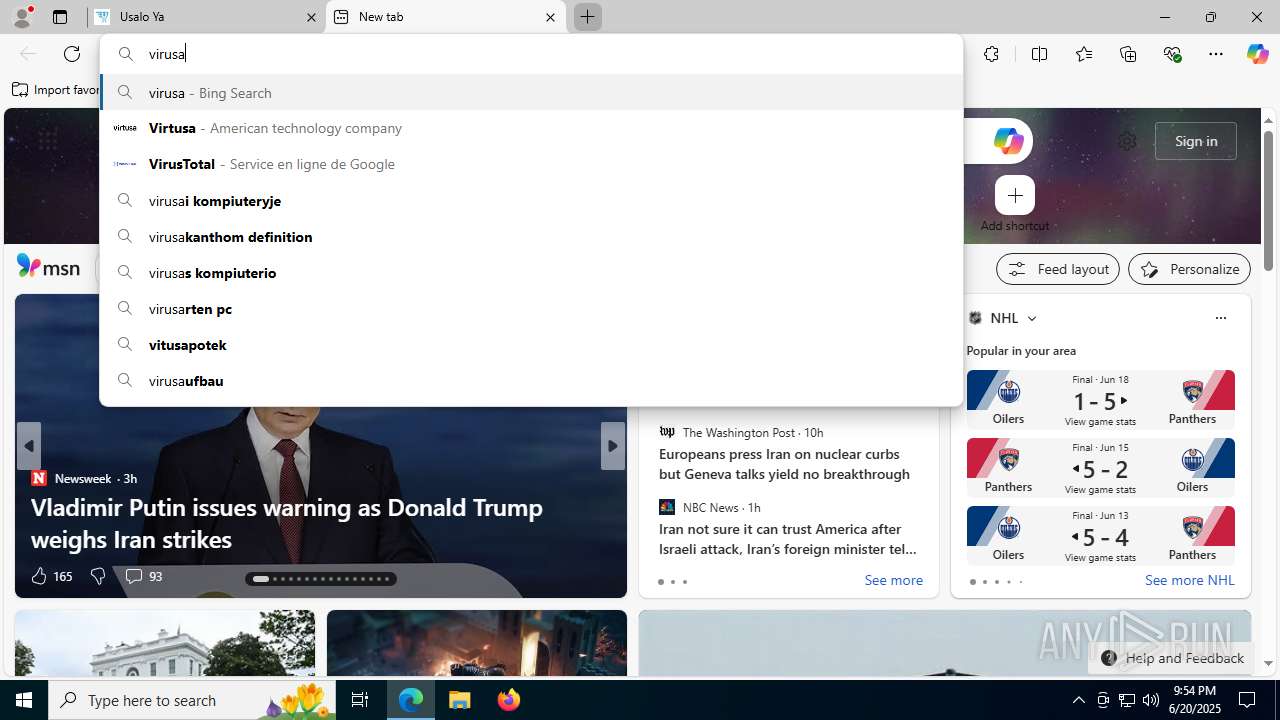This screenshot has height=720, width=1280.
Task: Close the New tab tab
Action: (x=550, y=17)
